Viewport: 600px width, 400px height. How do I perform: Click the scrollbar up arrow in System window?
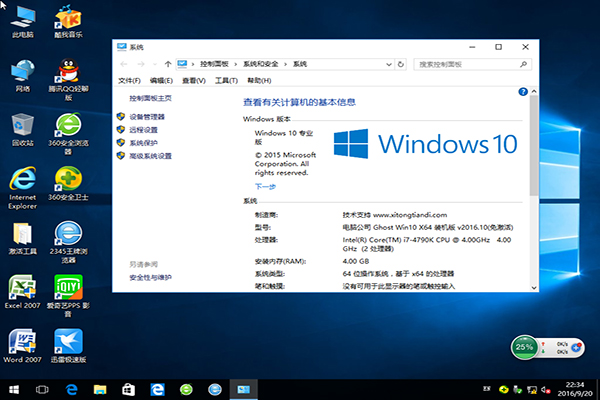(x=534, y=91)
